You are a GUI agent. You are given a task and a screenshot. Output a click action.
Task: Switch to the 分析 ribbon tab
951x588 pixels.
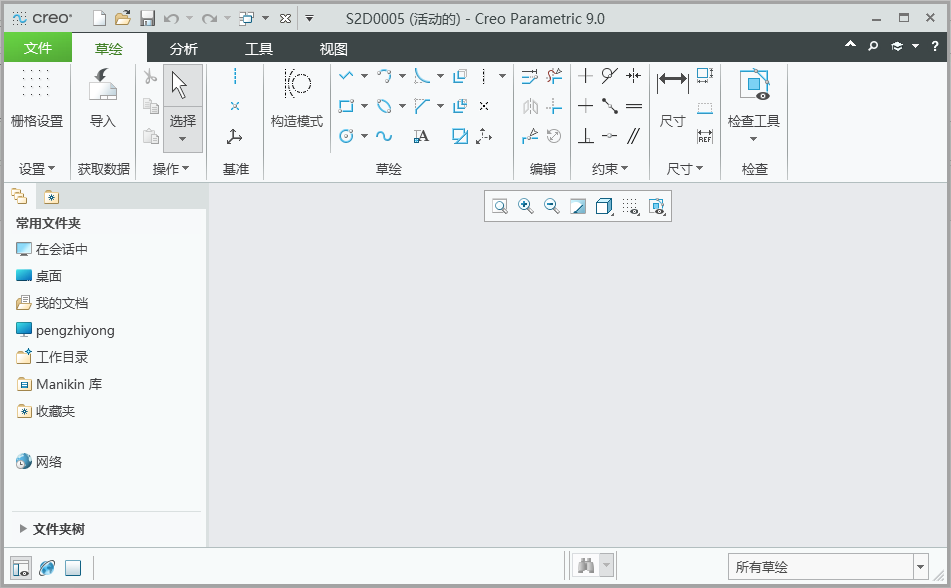point(184,49)
